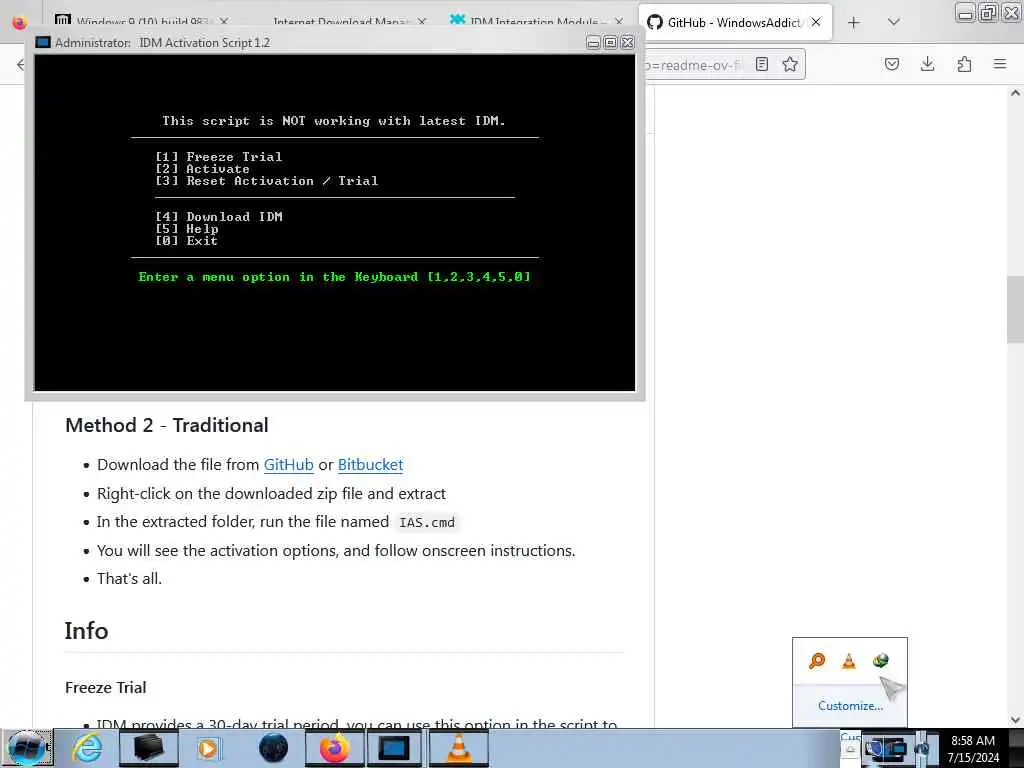
Task: Minimize the Firefox browser window
Action: tap(965, 12)
